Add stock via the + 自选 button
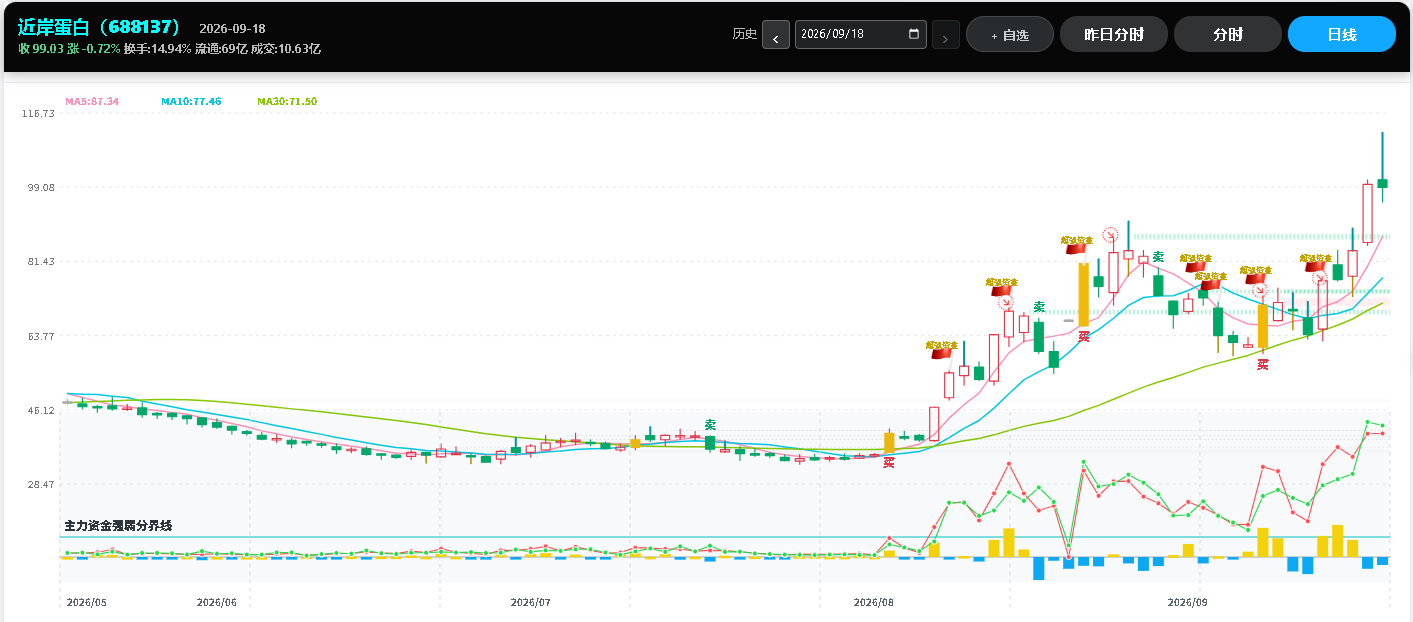This screenshot has height=622, width=1413. click(x=1010, y=34)
